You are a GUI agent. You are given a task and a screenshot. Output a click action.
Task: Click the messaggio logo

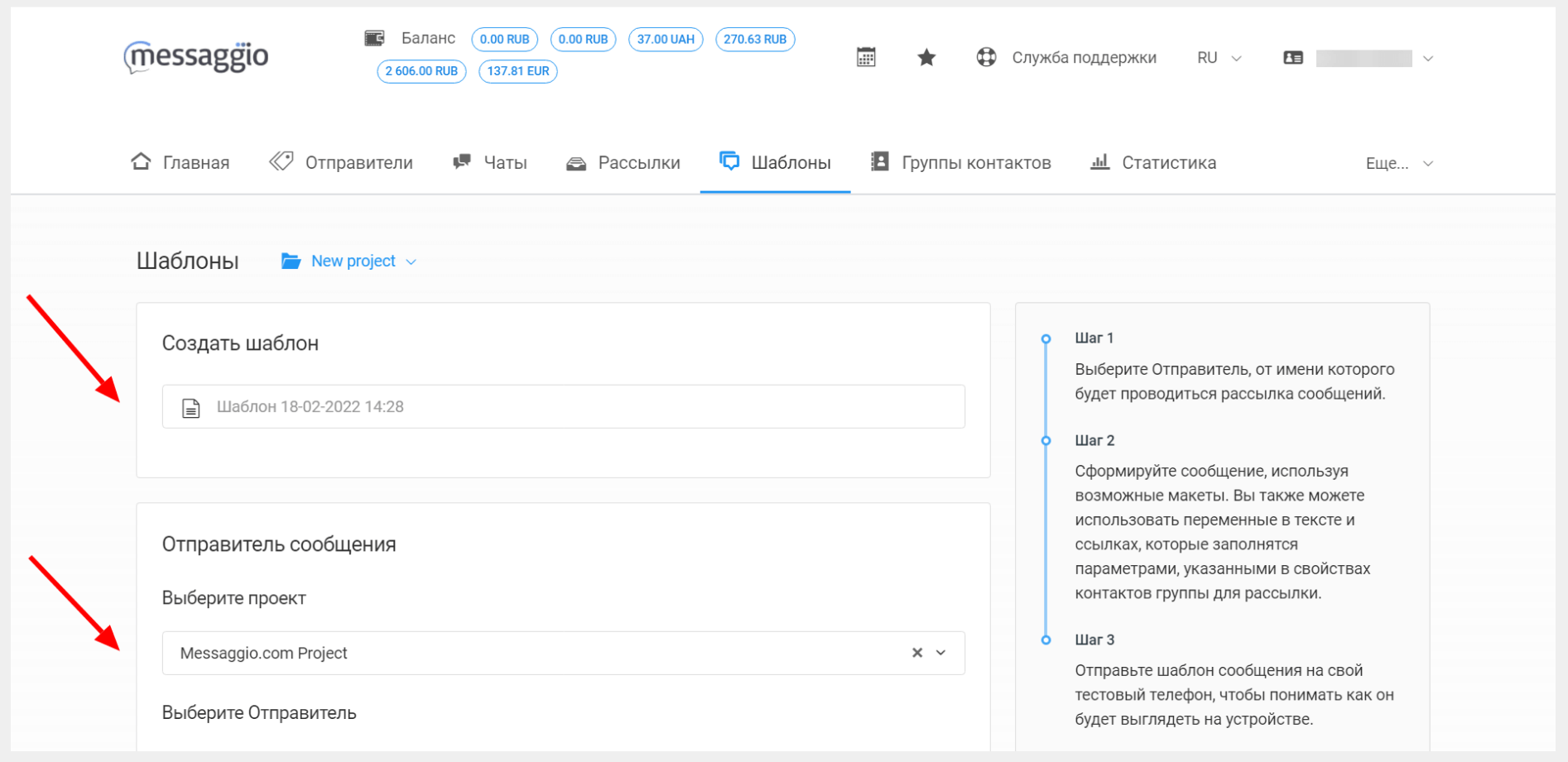coord(196,56)
